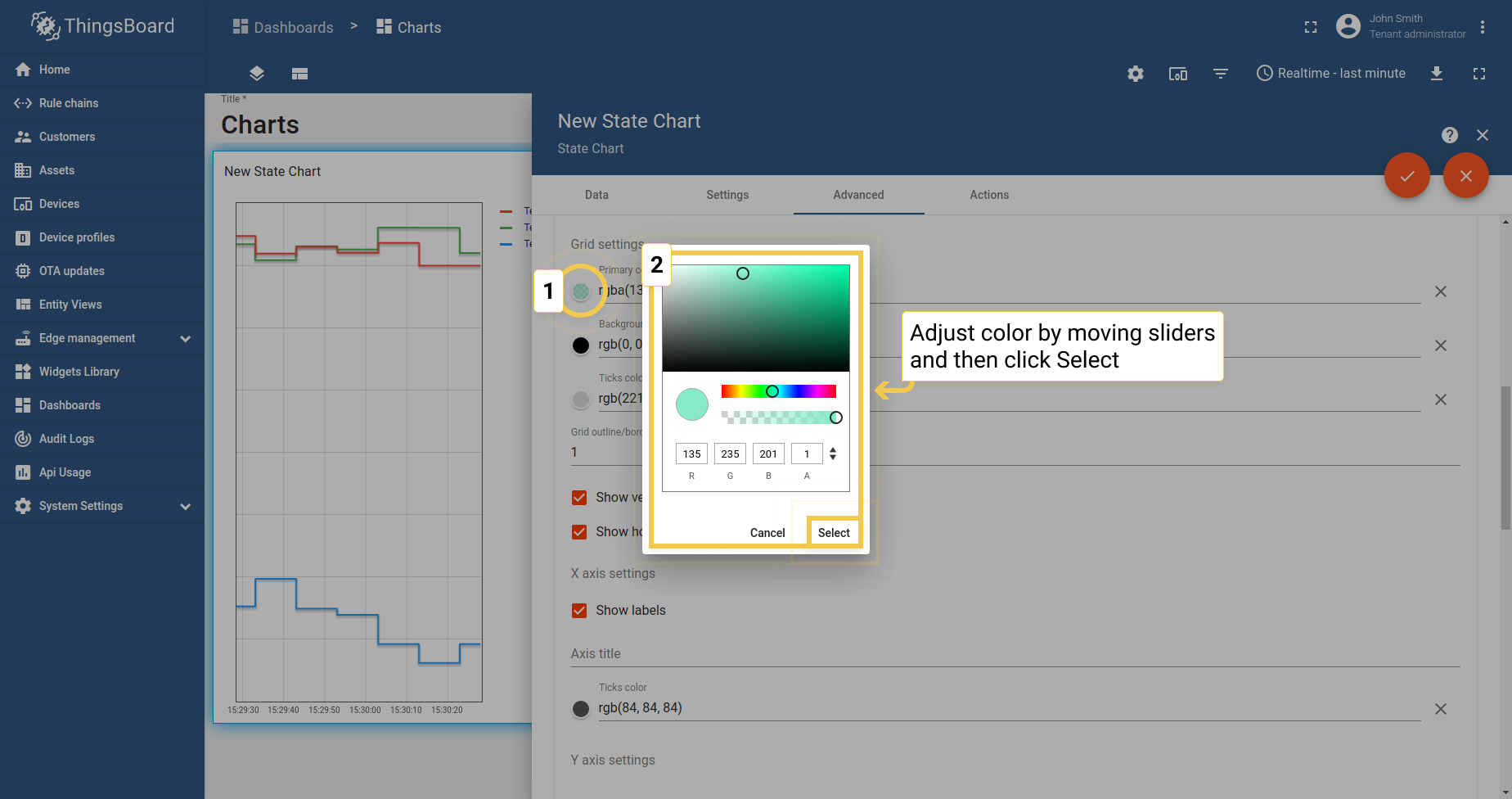Open widget help question mark icon
Screen dimensions: 1512x799
[1449, 135]
